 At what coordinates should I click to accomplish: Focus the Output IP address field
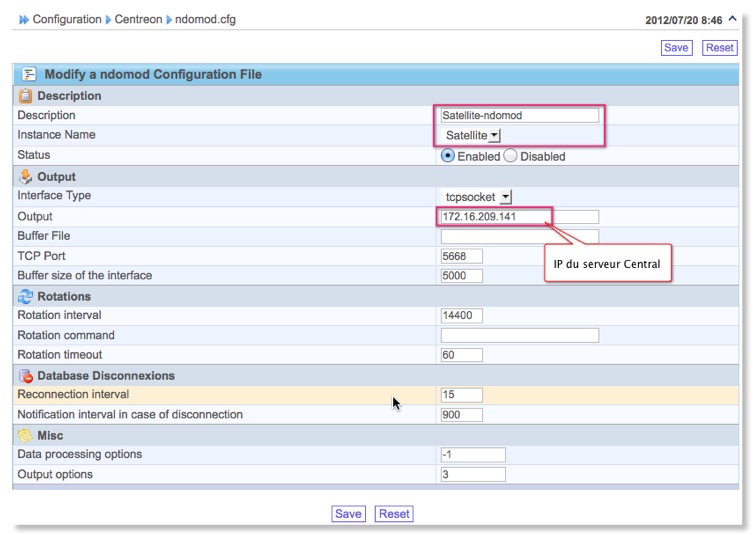point(520,217)
